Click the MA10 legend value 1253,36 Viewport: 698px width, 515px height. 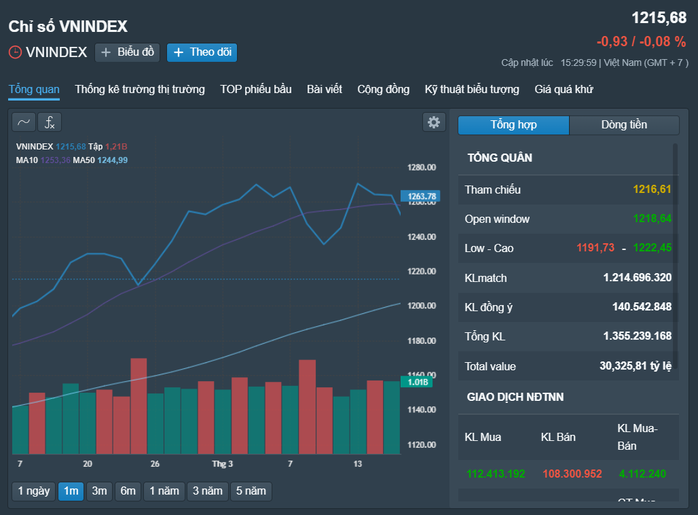tap(56, 160)
